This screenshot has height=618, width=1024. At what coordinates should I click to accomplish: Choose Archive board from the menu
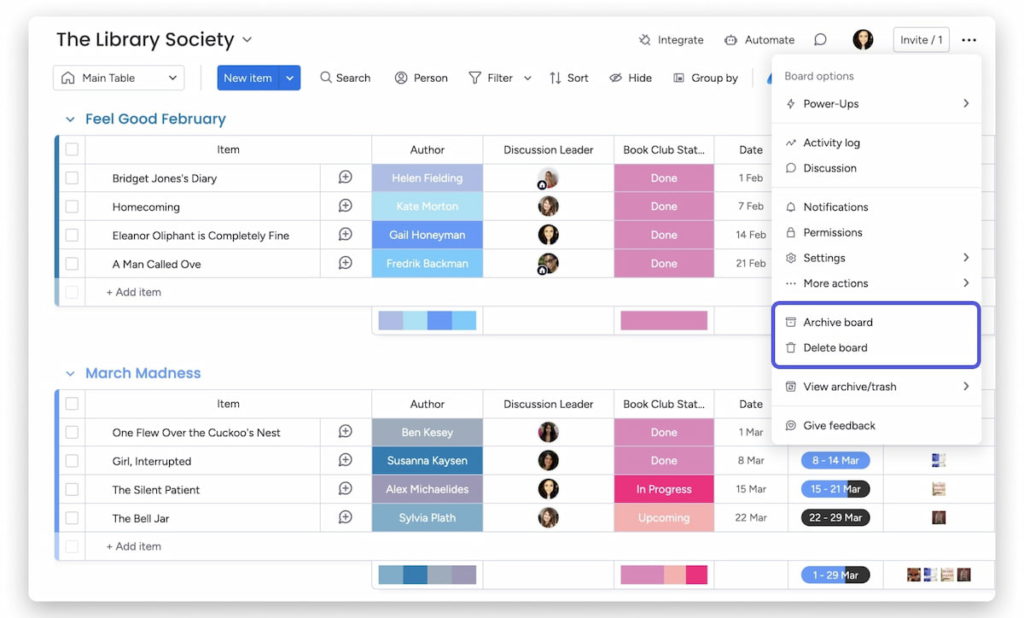[840, 322]
